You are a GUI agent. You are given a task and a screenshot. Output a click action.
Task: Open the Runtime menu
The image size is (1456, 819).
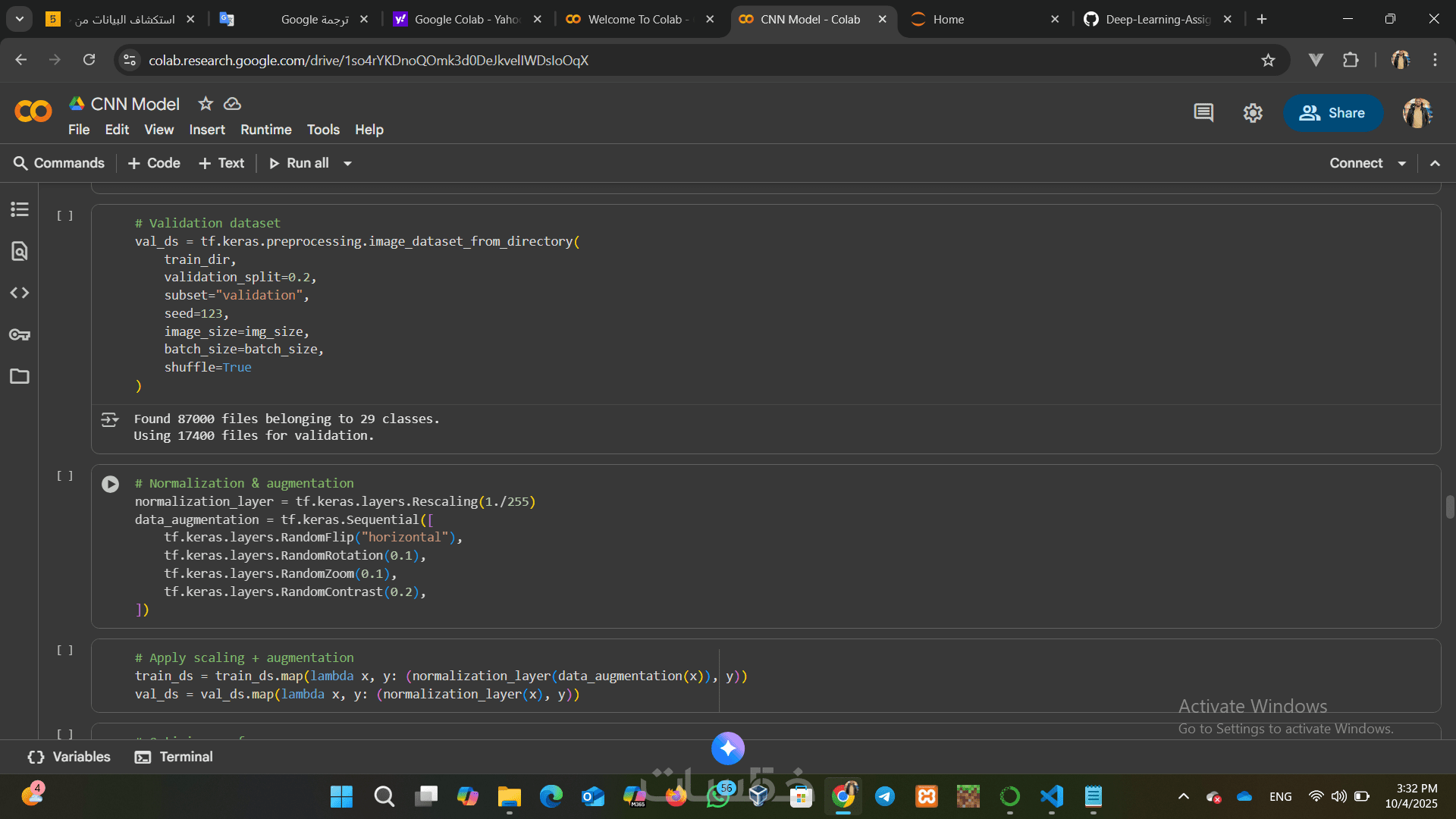pos(265,130)
